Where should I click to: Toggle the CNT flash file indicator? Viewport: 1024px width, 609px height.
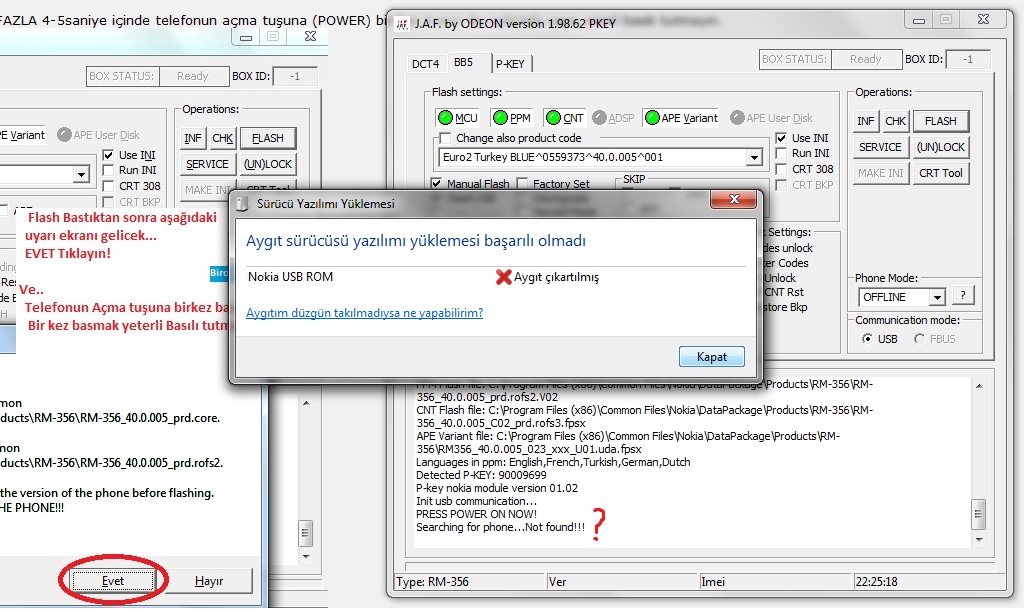[564, 117]
